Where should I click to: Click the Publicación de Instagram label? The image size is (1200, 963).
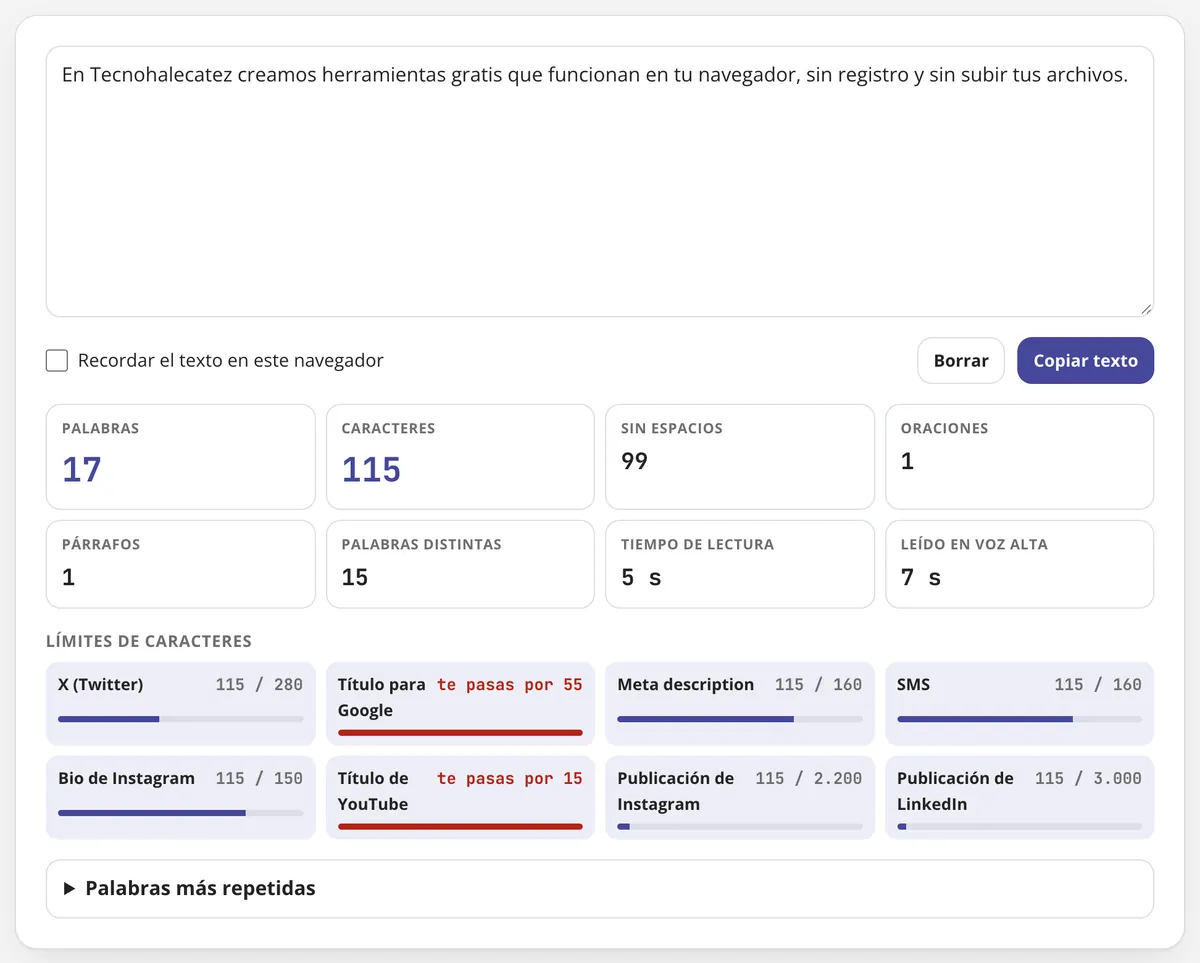click(676, 791)
